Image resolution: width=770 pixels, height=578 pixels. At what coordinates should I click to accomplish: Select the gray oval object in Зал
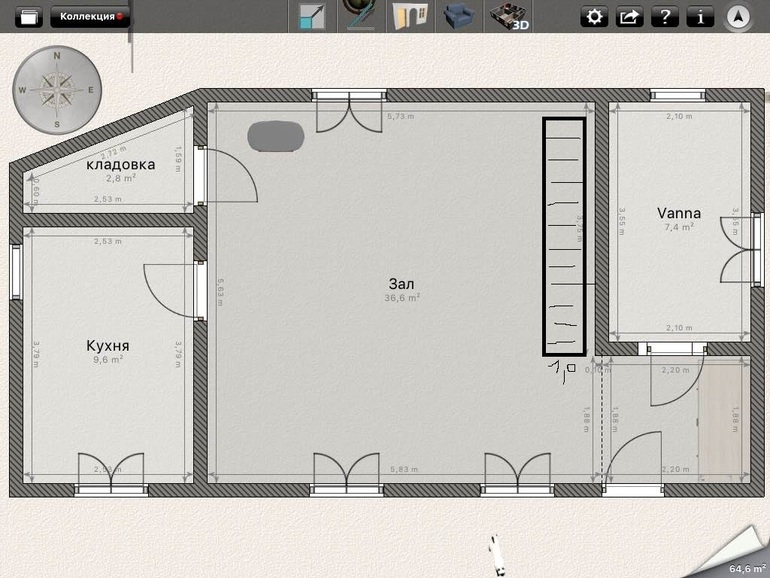tap(276, 135)
